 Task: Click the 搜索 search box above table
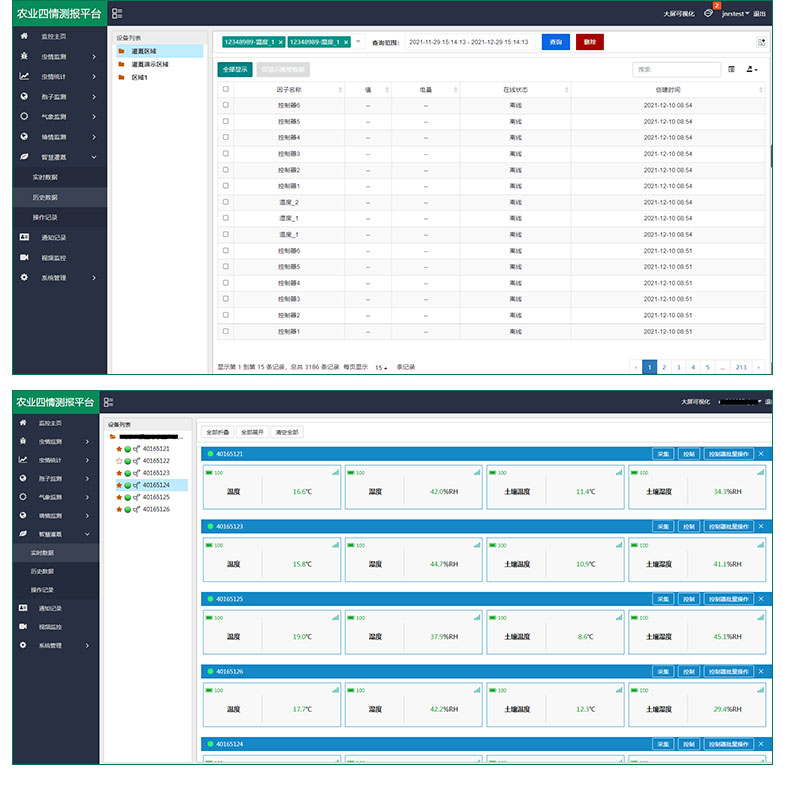676,69
